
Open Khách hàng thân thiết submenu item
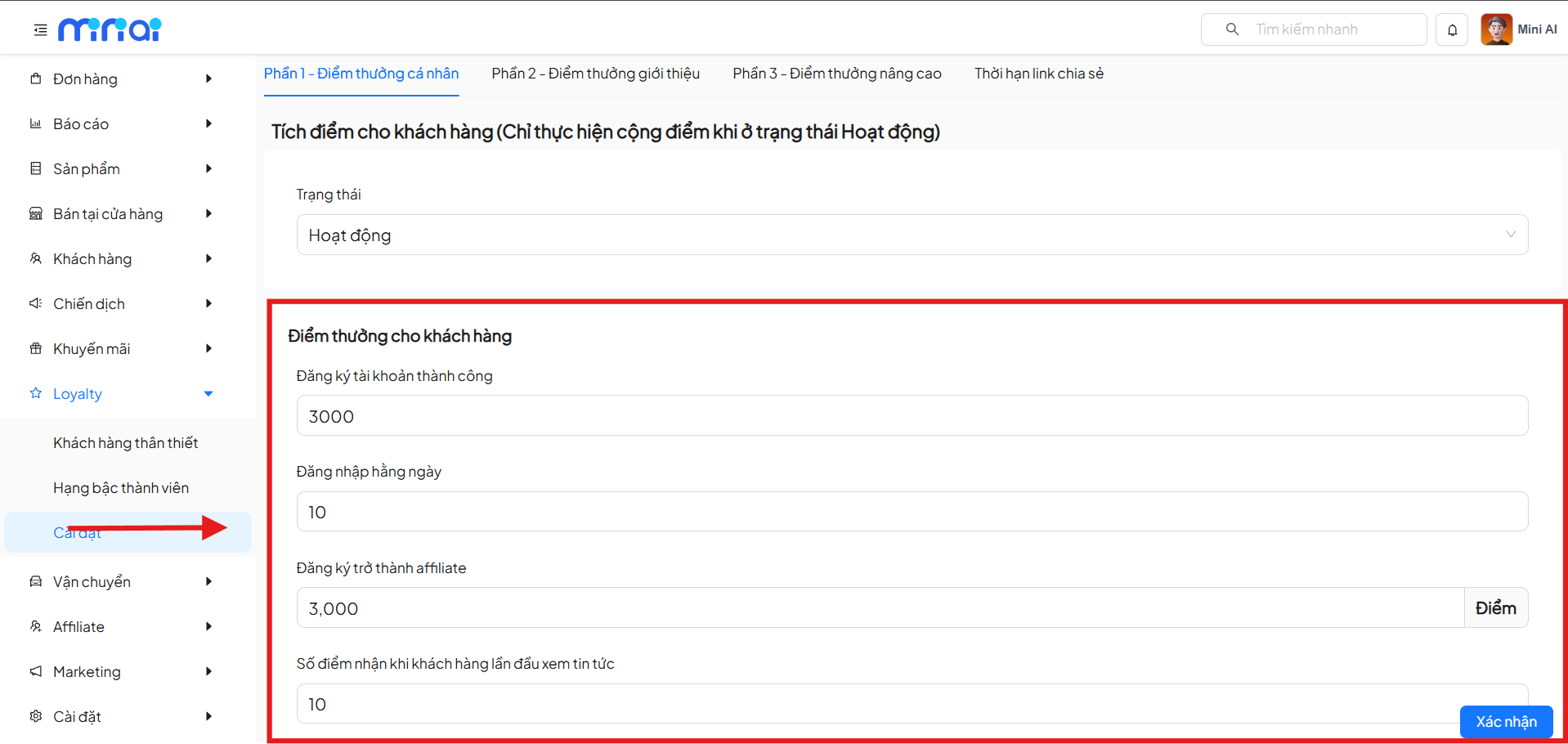tap(126, 443)
